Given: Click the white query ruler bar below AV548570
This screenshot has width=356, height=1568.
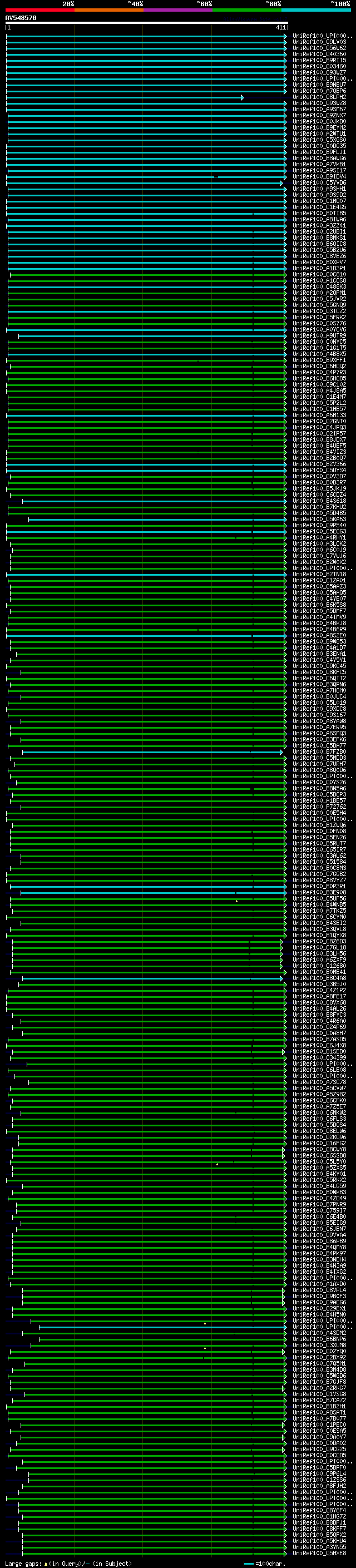Looking at the screenshot, I should click(146, 23).
